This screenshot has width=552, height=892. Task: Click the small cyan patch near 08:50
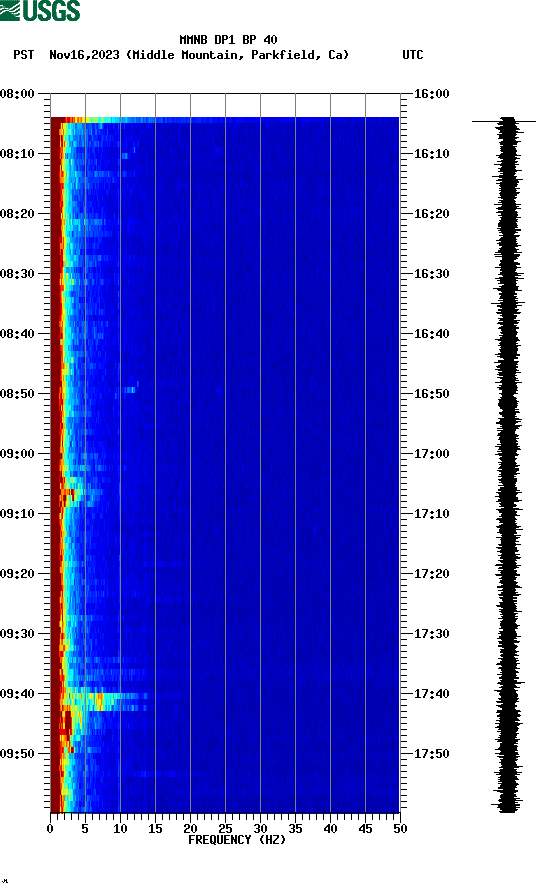[x=130, y=390]
